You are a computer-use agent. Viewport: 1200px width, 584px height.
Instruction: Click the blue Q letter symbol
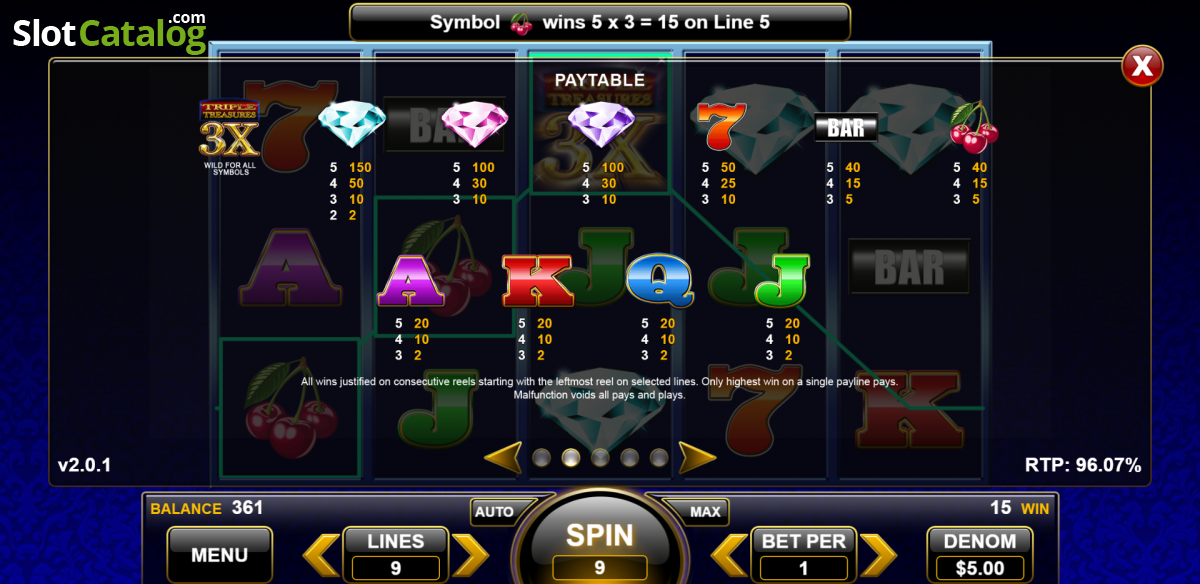coord(660,279)
